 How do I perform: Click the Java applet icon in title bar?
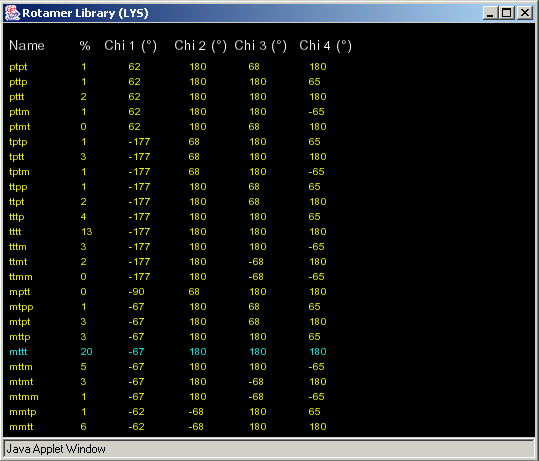click(x=12, y=13)
